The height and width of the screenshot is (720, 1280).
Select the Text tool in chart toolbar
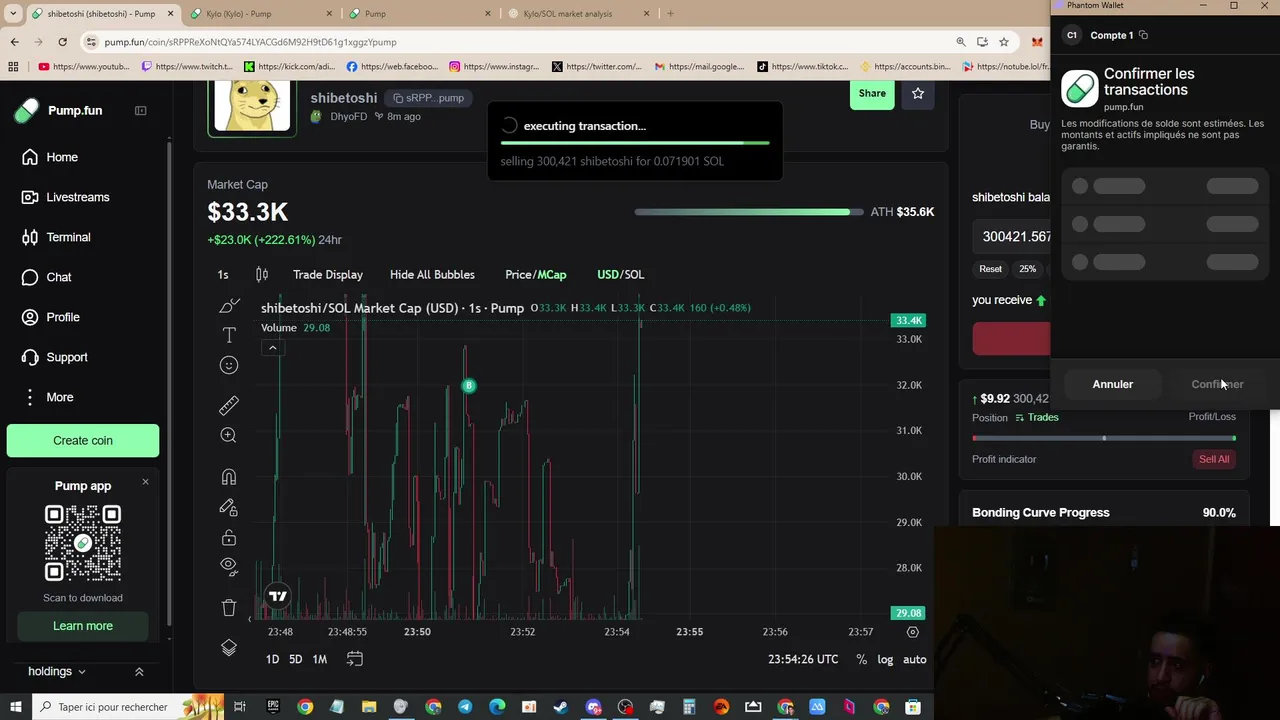tap(229, 335)
